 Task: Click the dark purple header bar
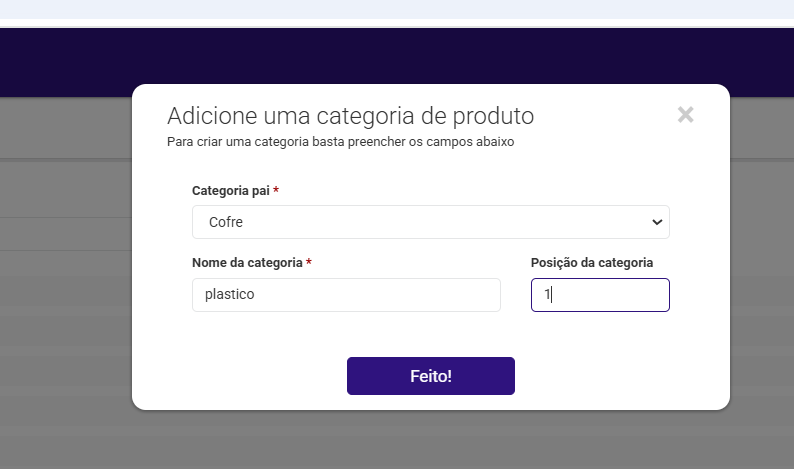[x=400, y=60]
